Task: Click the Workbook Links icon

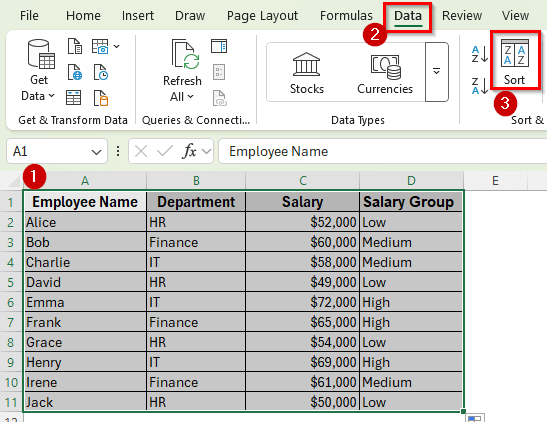Action: click(x=220, y=98)
